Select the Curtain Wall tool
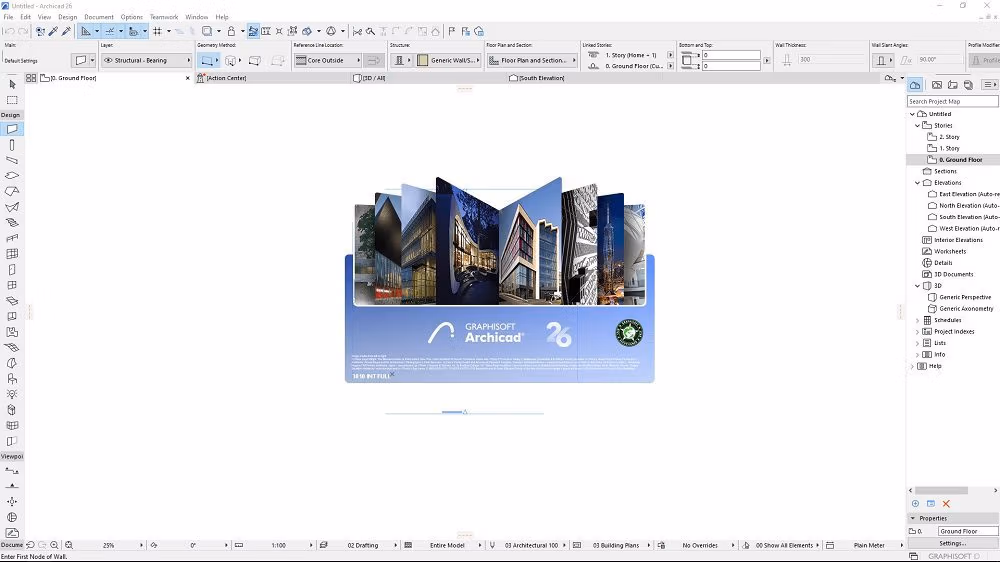This screenshot has width=1000, height=562. point(12,254)
